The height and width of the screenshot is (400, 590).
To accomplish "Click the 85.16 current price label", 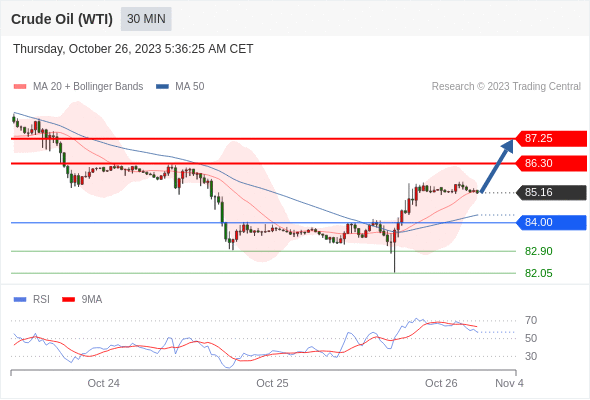I will point(551,192).
